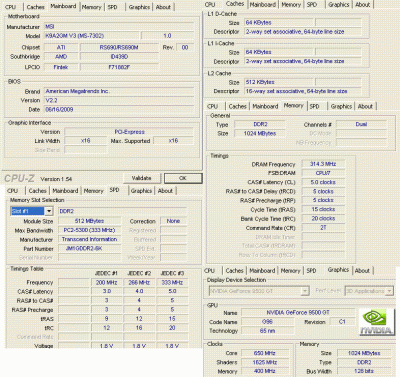Image resolution: width=400 pixels, height=377 pixels.
Task: Click the L2 Cache Size 512 KBytes field
Action: [279, 82]
